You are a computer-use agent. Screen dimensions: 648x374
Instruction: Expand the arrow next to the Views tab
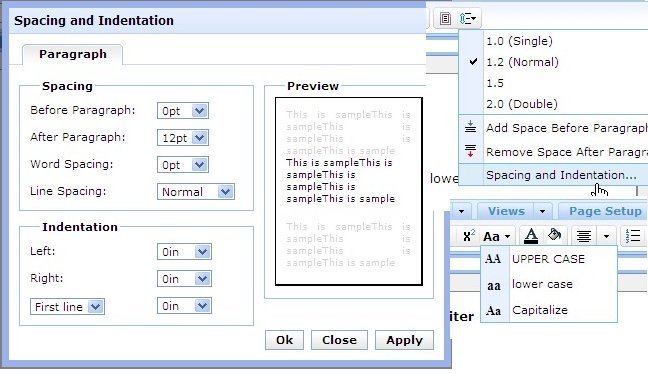[543, 211]
